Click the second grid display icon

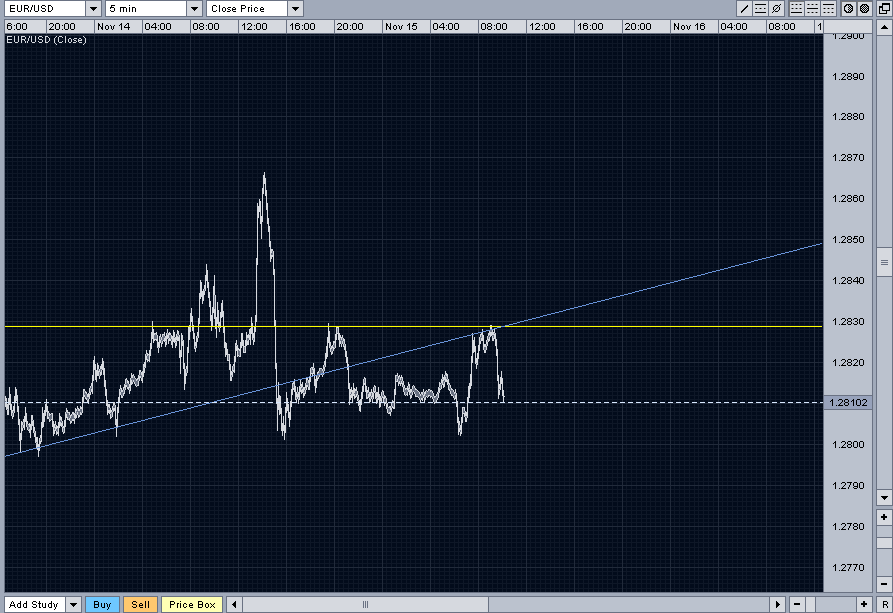coord(812,8)
